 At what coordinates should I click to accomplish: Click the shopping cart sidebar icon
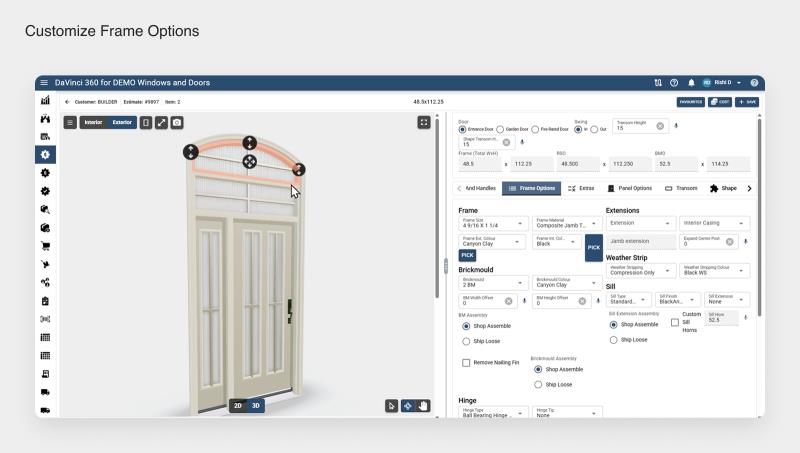(45, 246)
